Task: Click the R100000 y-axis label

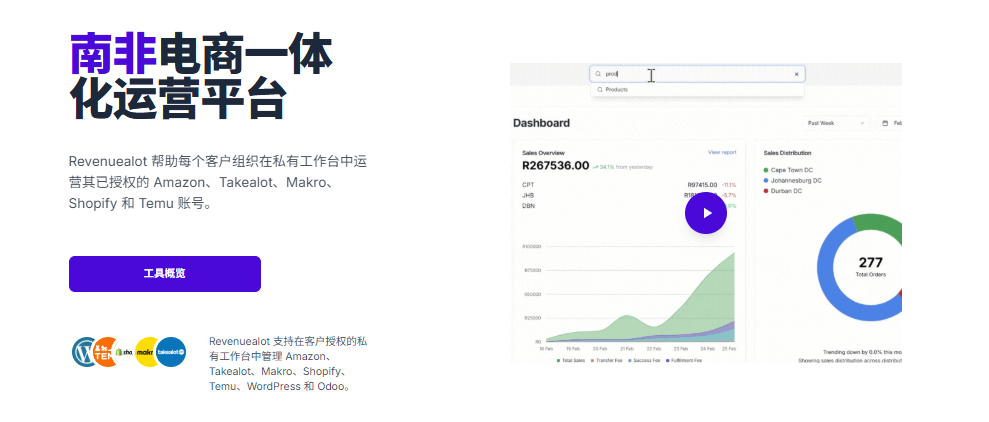Action: [x=532, y=247]
